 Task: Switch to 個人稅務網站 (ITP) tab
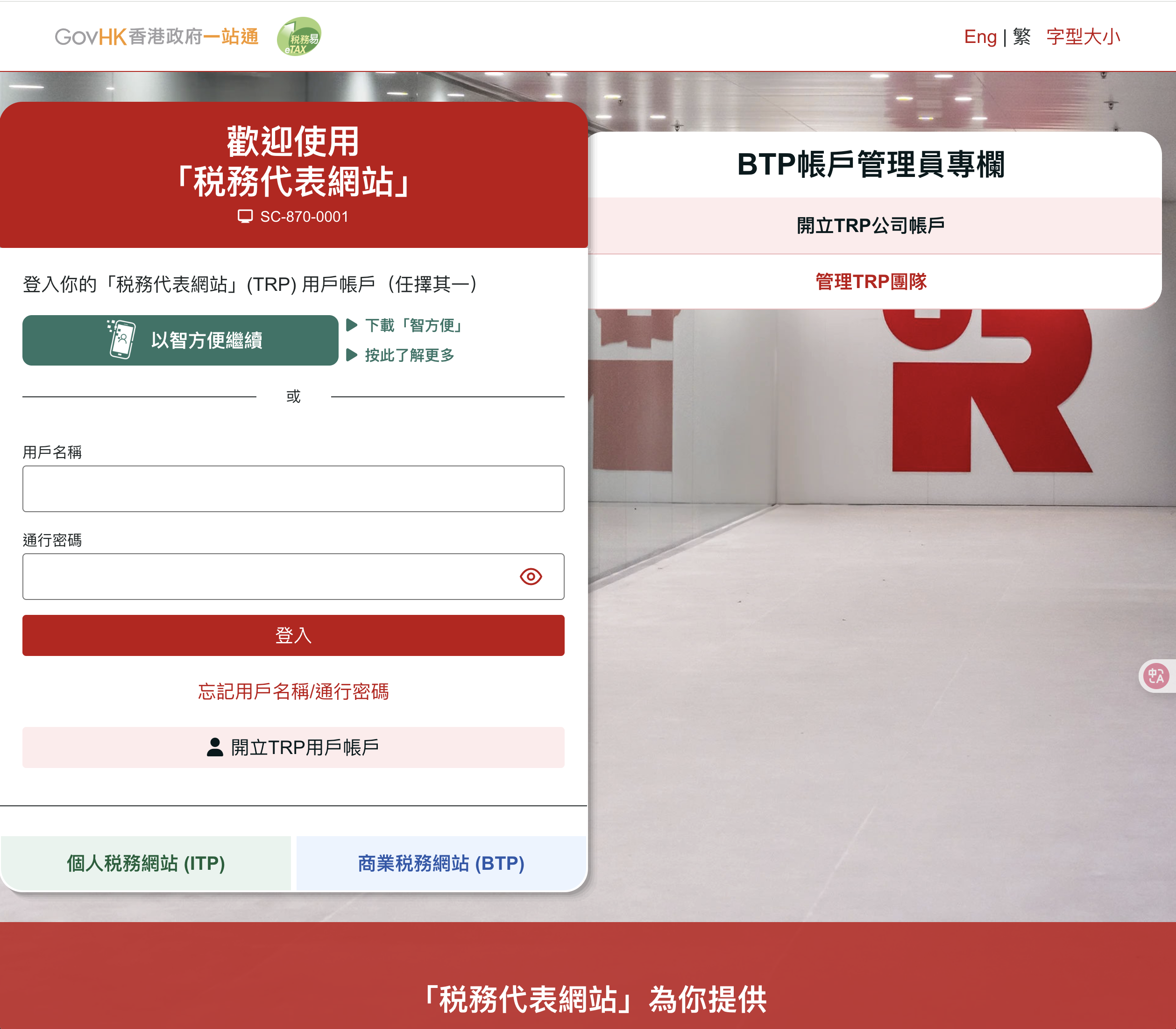click(x=146, y=863)
